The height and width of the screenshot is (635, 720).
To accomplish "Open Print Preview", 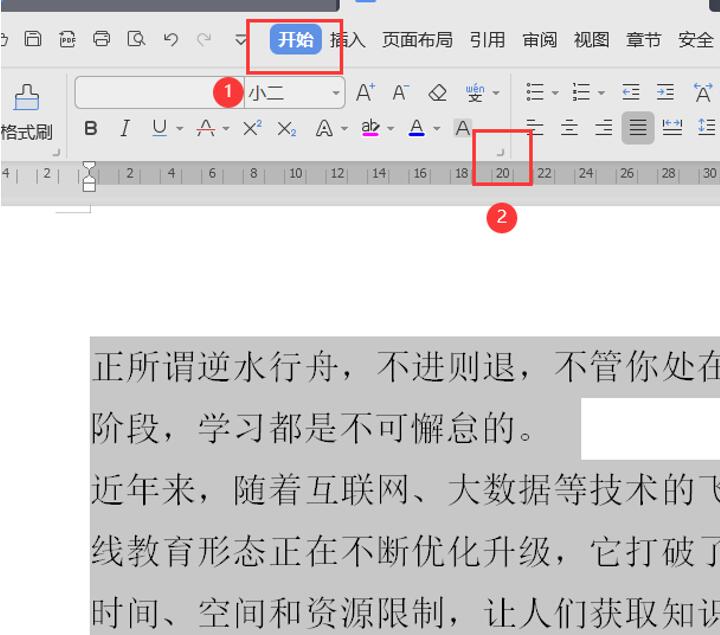I will 136,39.
